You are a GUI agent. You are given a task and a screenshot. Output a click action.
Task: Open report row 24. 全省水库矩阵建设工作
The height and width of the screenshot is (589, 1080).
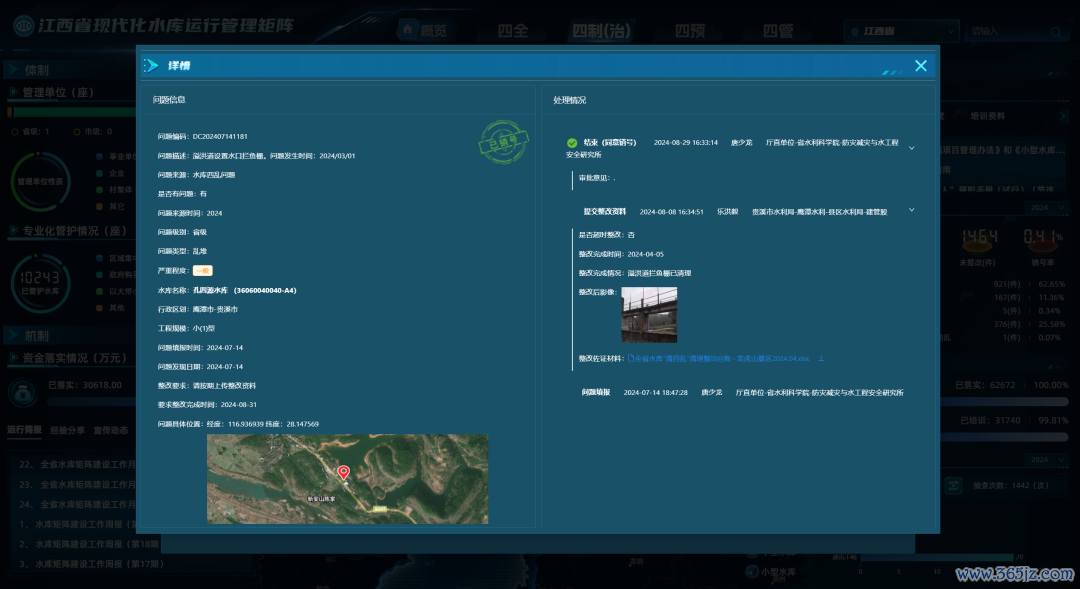[77, 504]
